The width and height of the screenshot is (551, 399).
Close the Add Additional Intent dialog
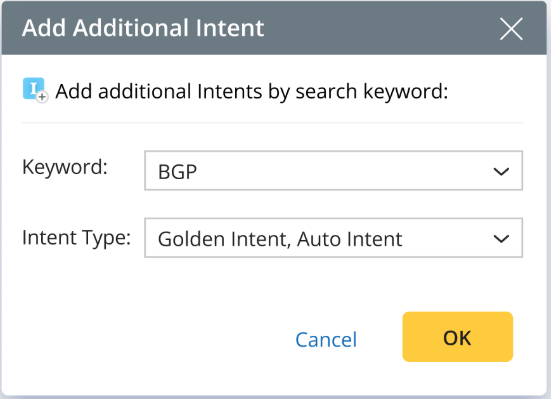click(x=511, y=29)
